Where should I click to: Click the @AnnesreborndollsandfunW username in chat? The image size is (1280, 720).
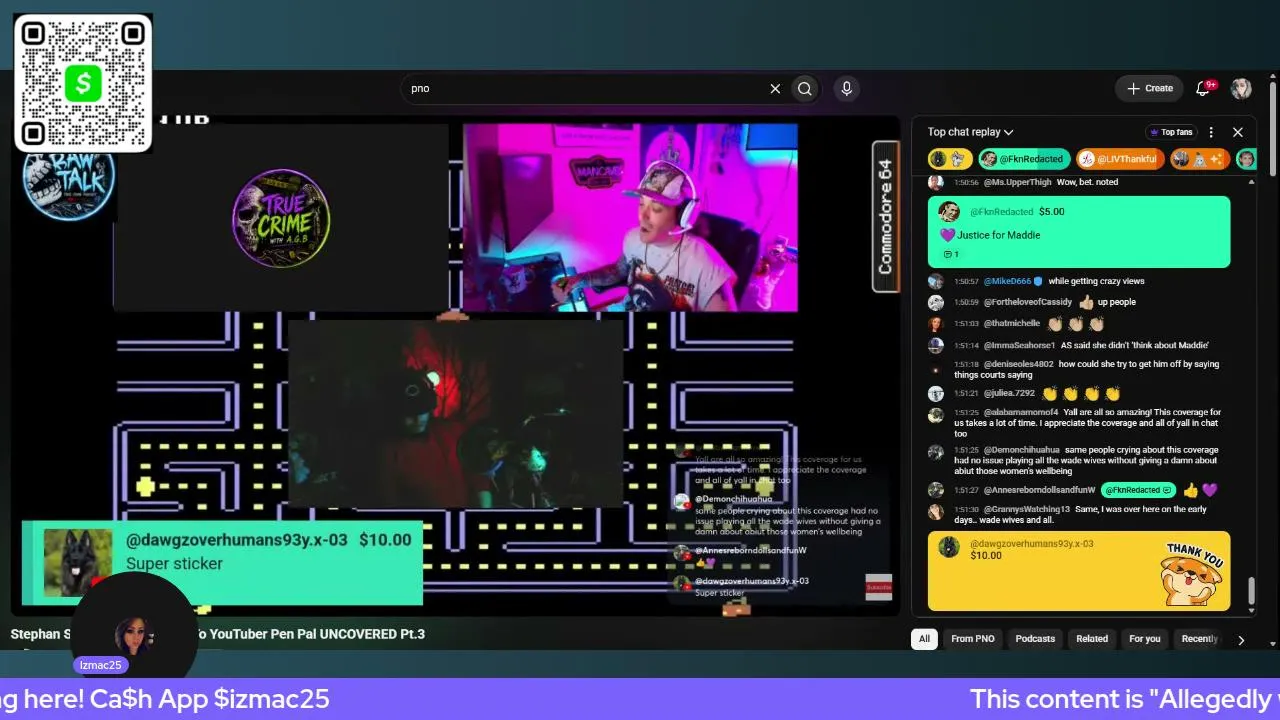[x=1039, y=490]
